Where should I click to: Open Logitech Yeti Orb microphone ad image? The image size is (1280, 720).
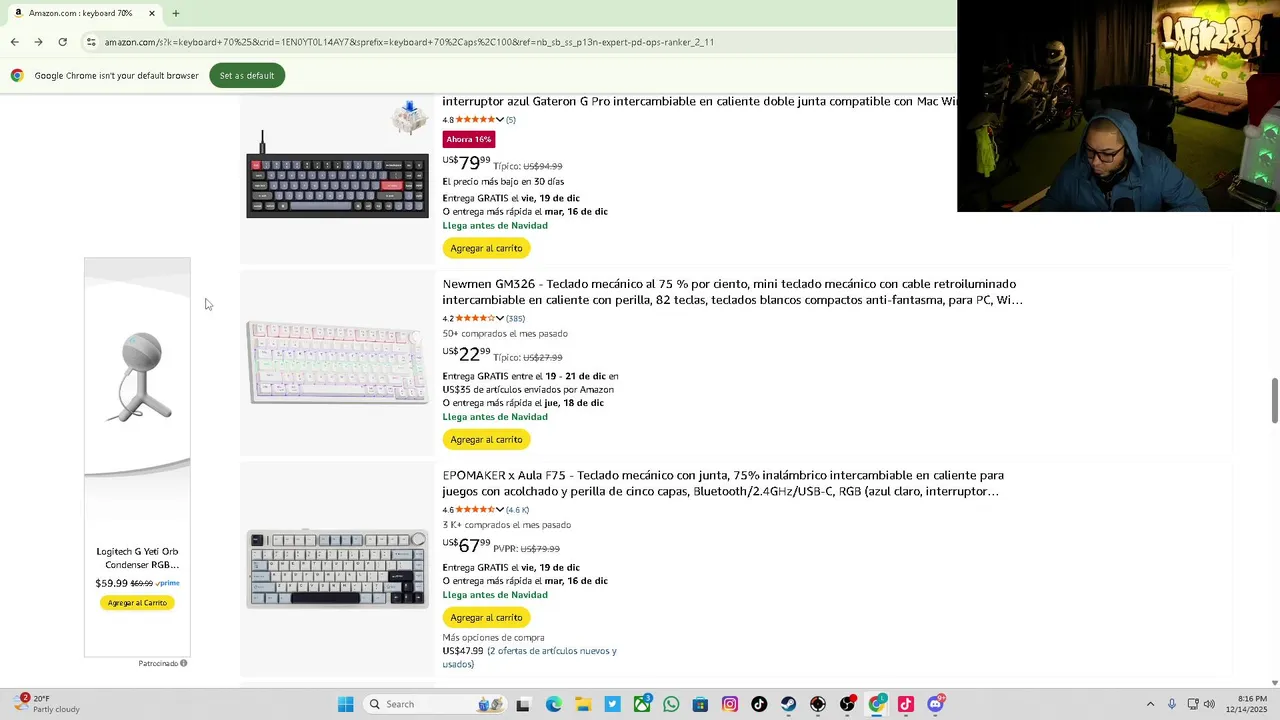pyautogui.click(x=137, y=375)
